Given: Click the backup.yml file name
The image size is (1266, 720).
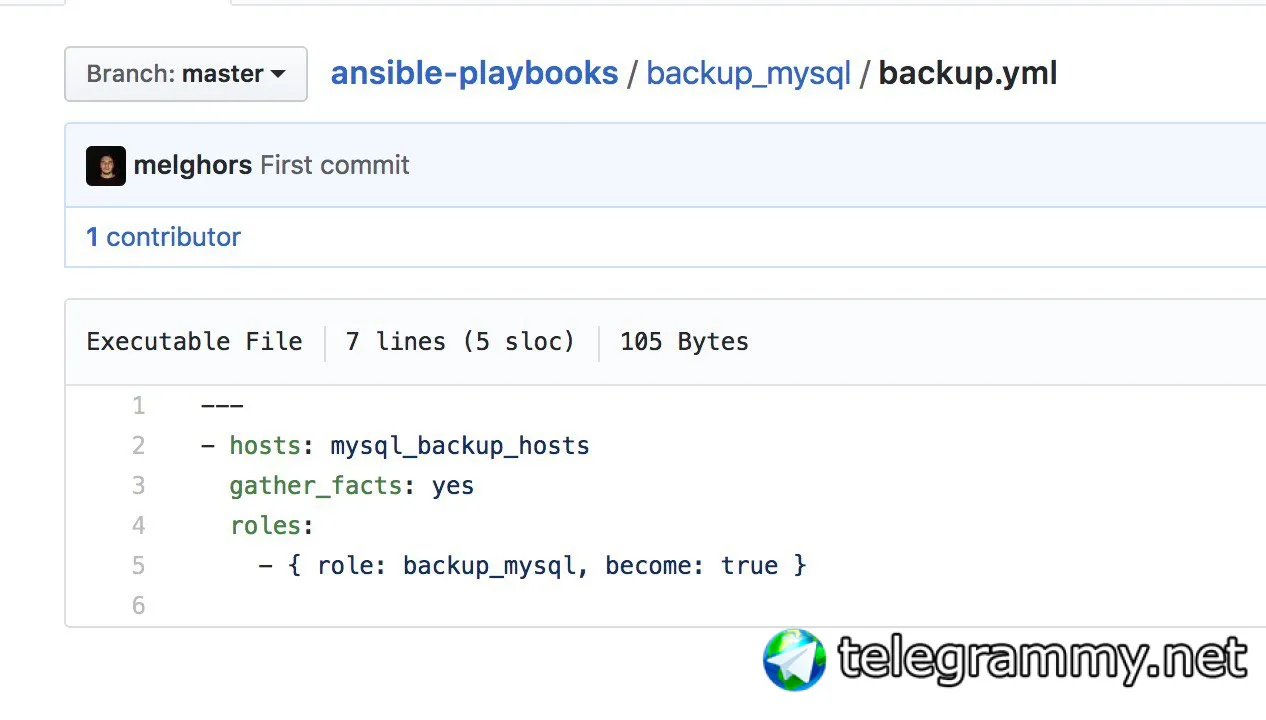Looking at the screenshot, I should (x=968, y=73).
